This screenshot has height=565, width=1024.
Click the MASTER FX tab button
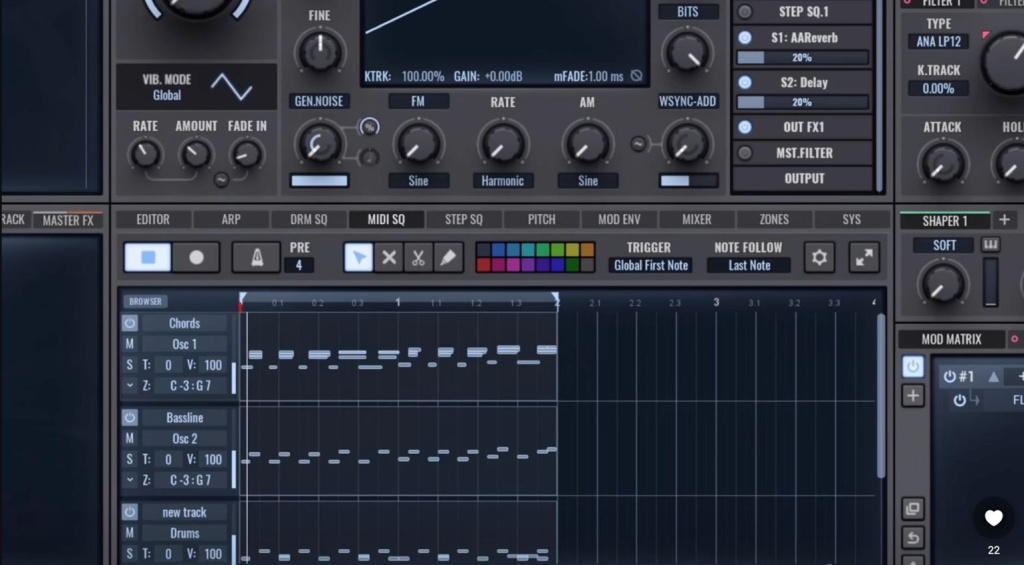(x=68, y=220)
